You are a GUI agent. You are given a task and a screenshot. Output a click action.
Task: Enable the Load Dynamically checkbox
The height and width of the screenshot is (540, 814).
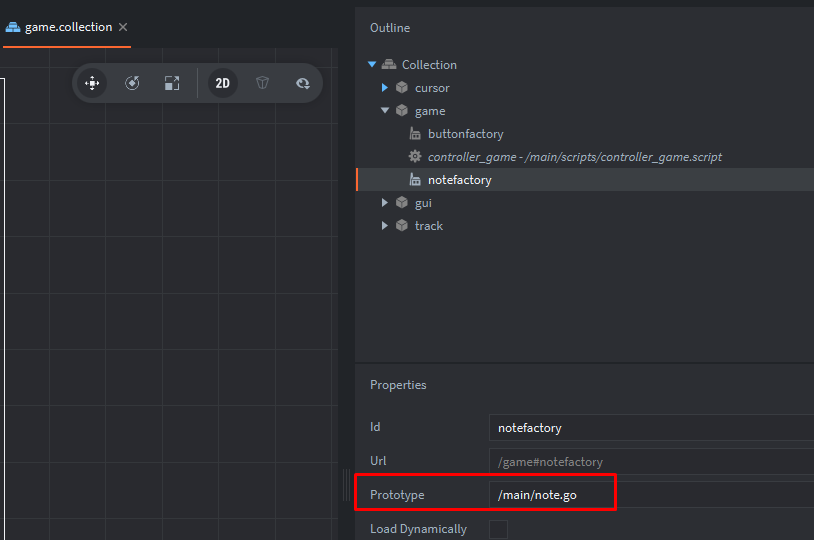pos(498,529)
